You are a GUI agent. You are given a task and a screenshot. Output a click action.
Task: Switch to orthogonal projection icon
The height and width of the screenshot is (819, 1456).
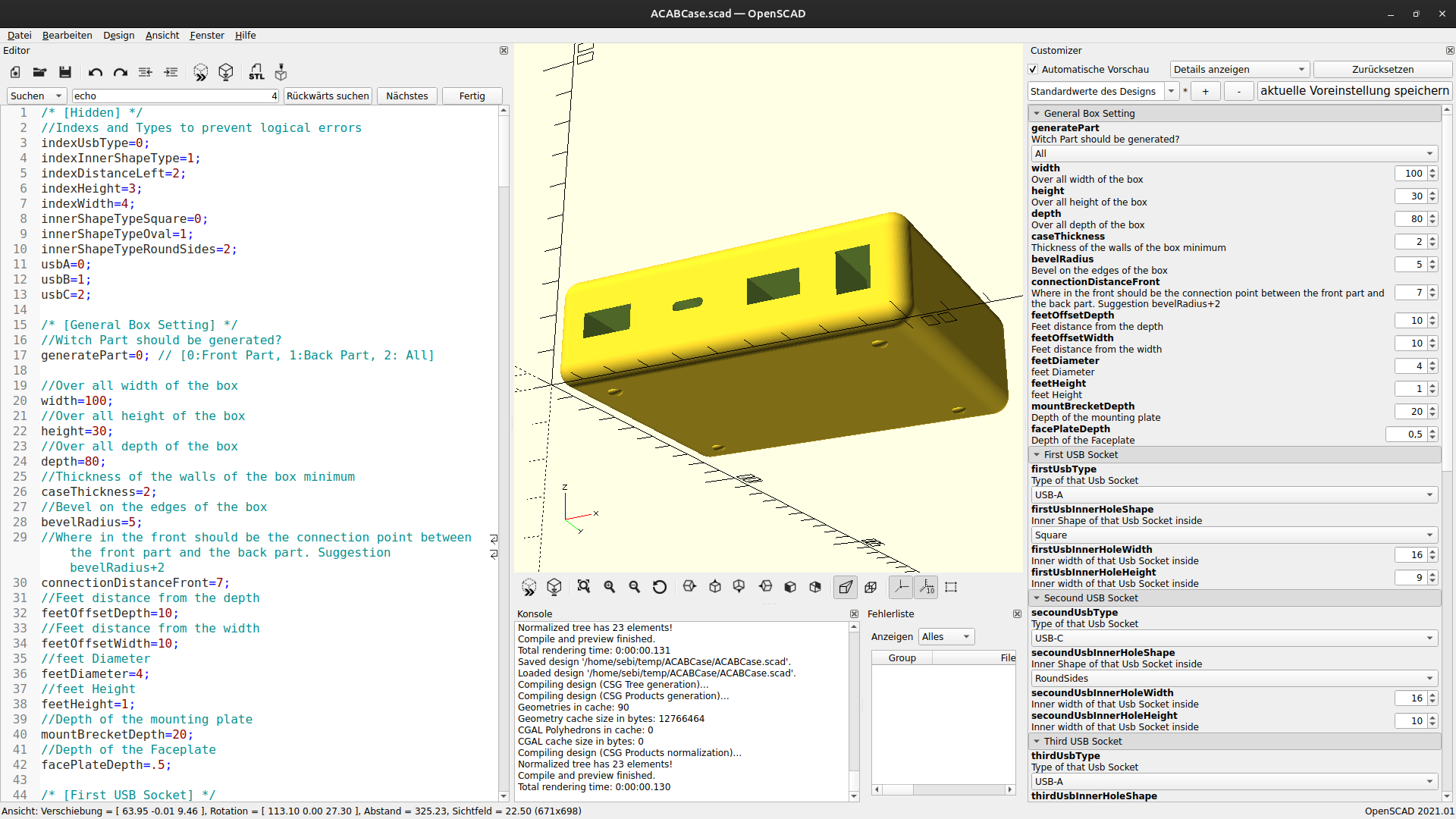871,587
